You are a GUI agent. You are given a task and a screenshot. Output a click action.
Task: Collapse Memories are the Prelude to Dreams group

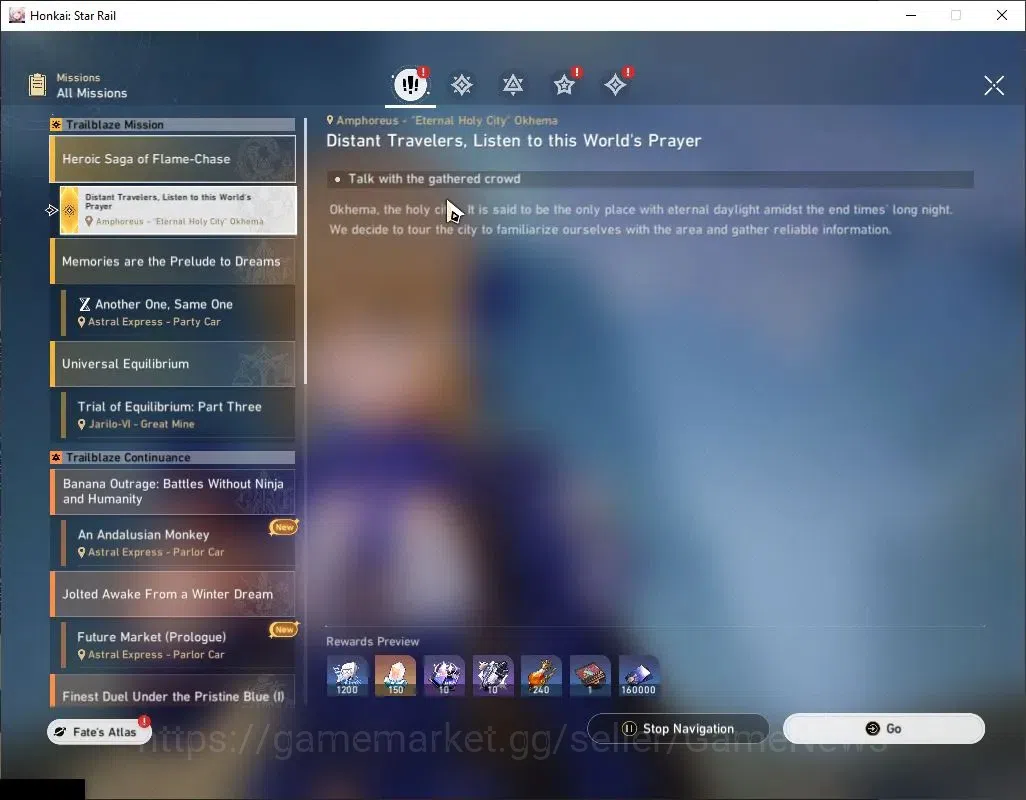[173, 262]
